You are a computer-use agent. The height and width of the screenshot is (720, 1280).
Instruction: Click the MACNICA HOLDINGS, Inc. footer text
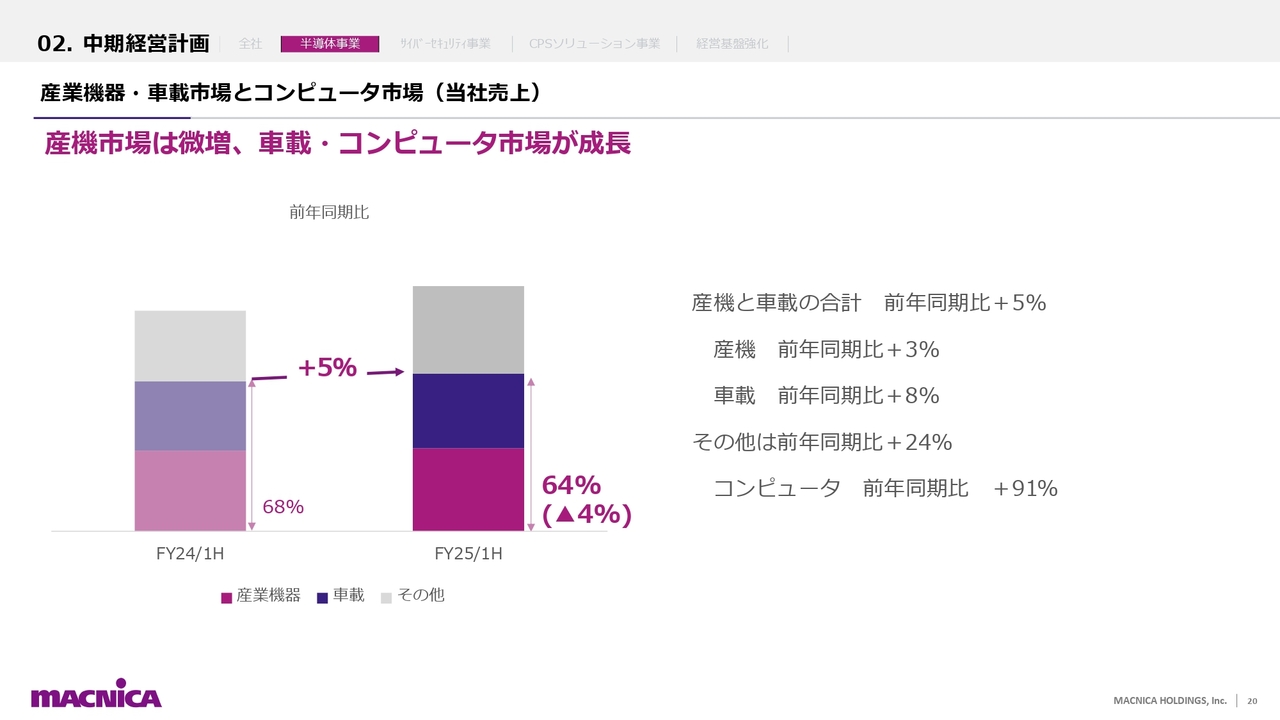[x=1170, y=700]
